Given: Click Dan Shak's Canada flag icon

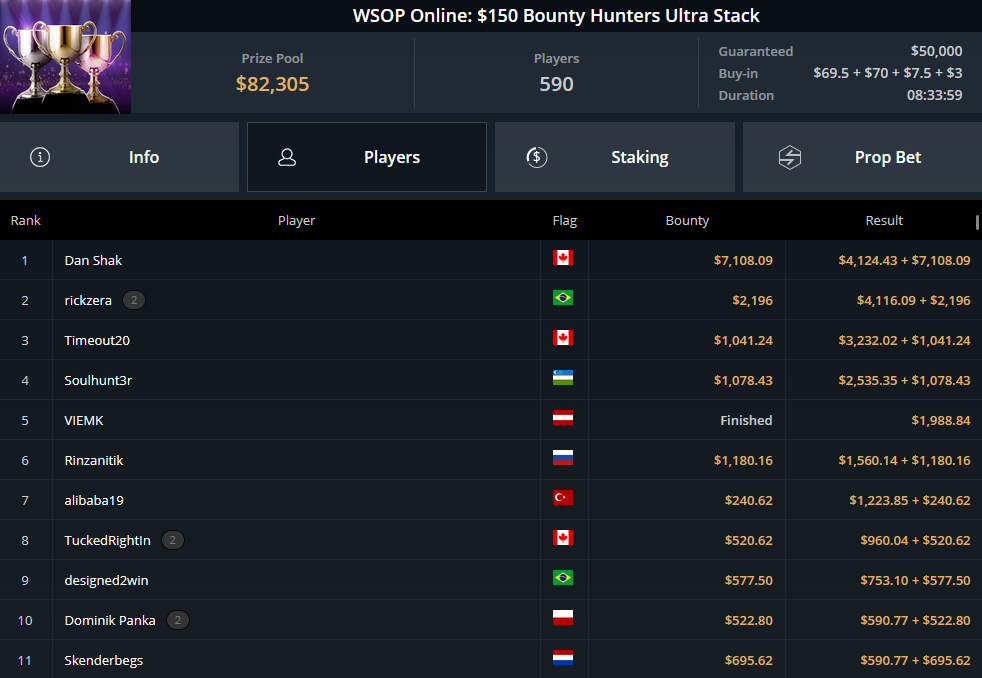Looking at the screenshot, I should point(562,258).
